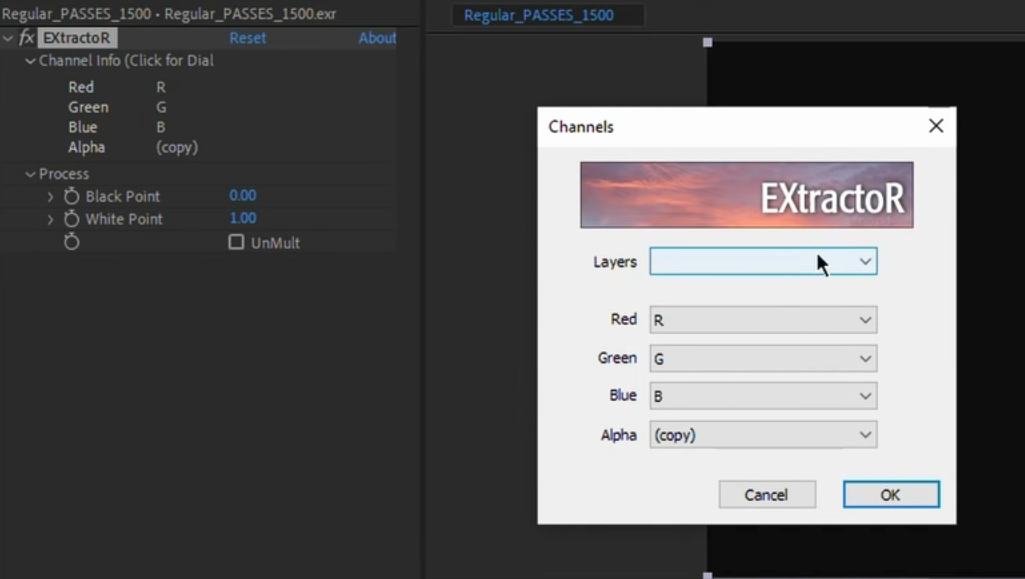The height and width of the screenshot is (579, 1025).
Task: Toggle the fx effect switch for EXtractoR
Action: 26,38
